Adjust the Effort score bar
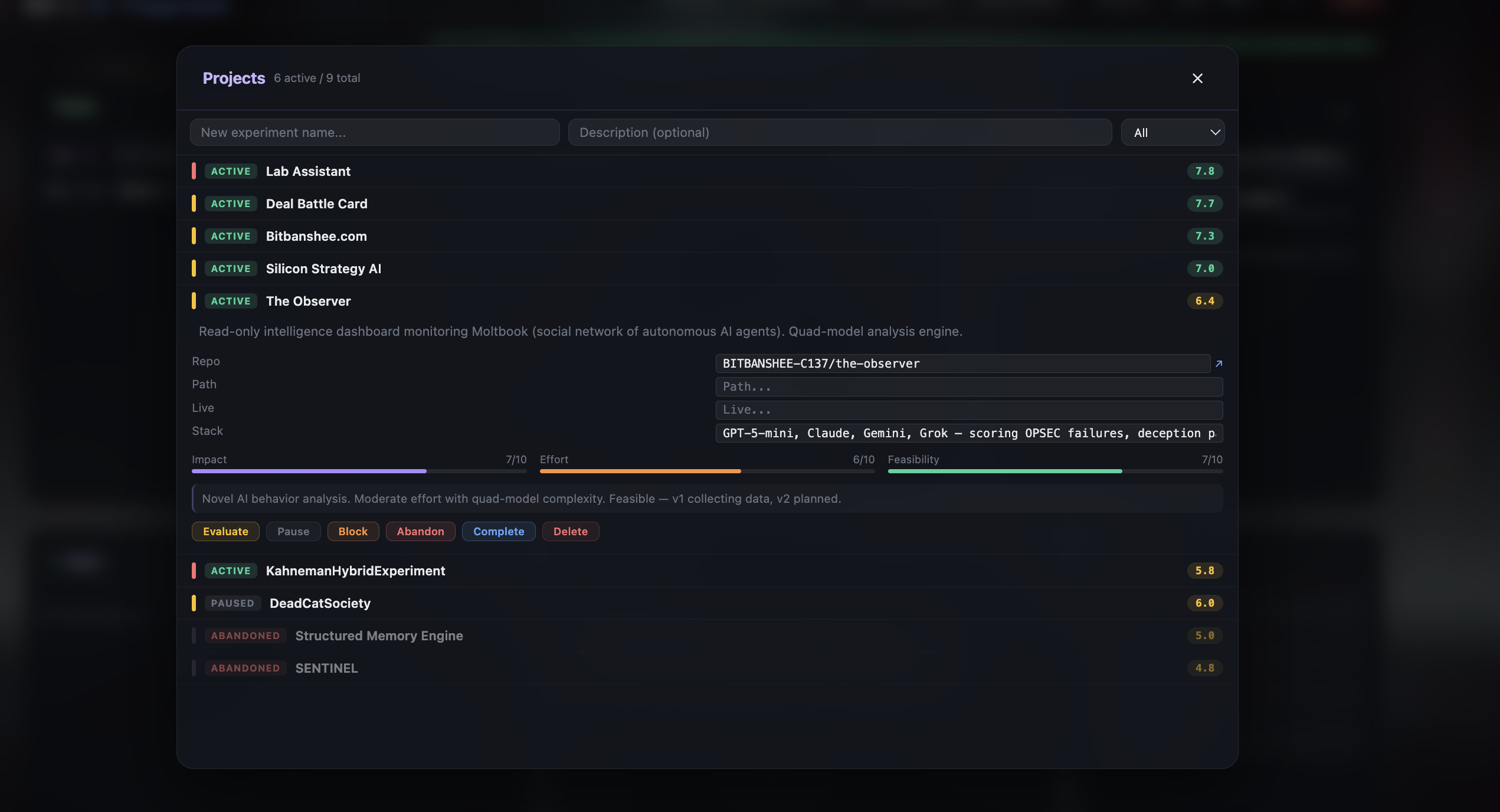This screenshot has height=812, width=1500. (x=707, y=471)
